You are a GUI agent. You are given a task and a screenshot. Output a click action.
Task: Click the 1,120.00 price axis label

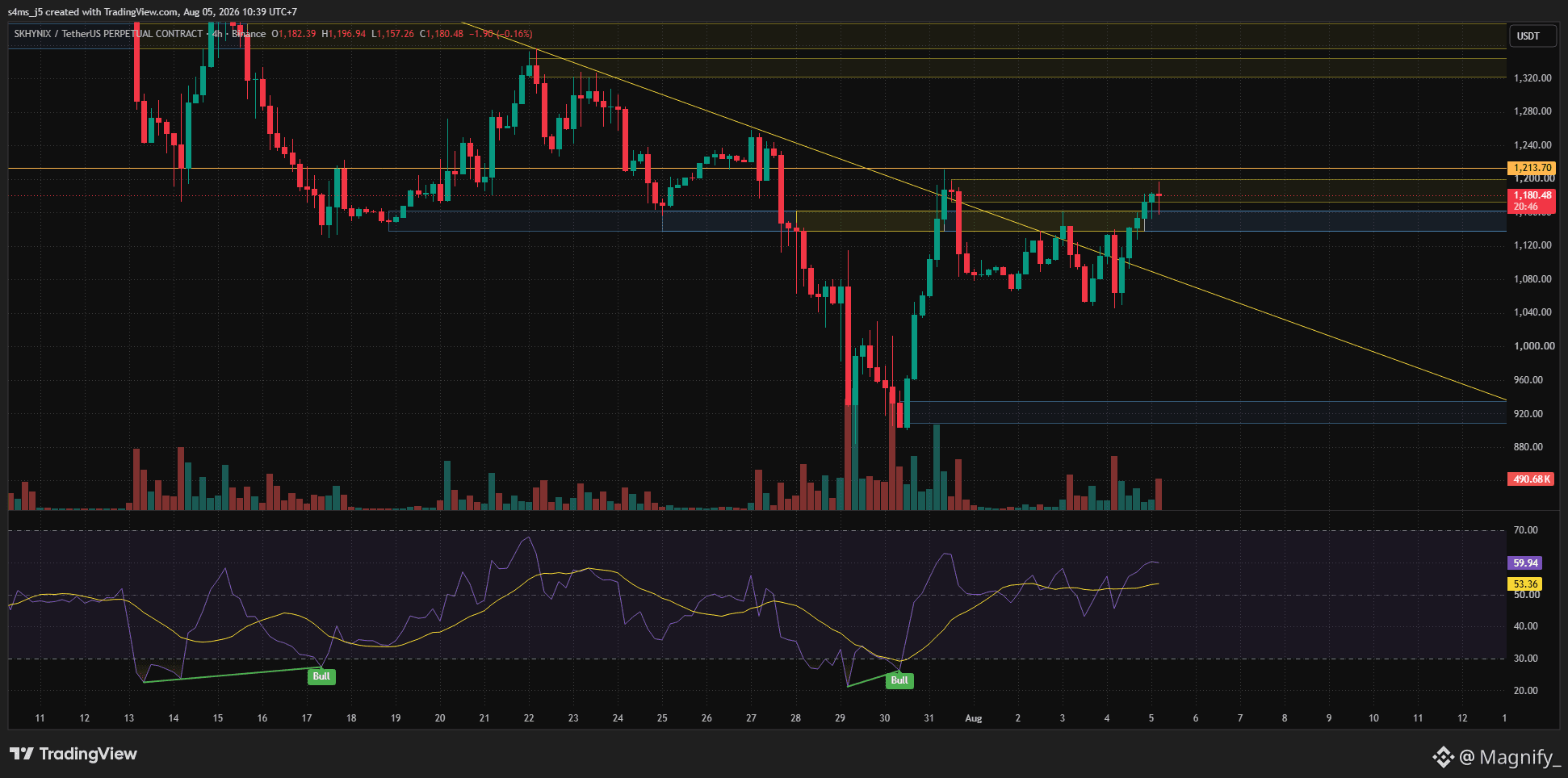point(1532,245)
